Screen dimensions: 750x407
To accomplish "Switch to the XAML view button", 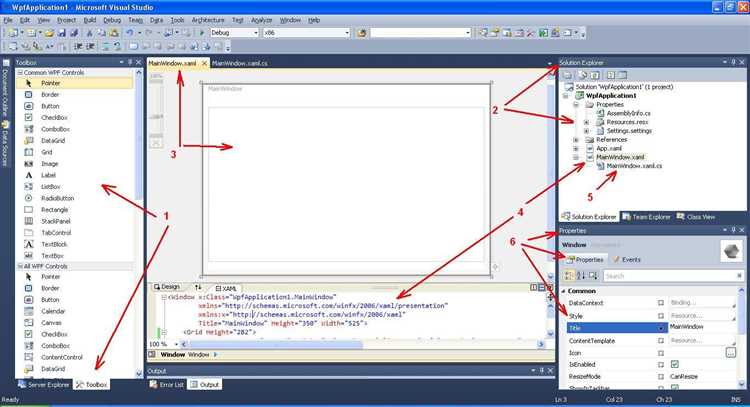I will 226,288.
